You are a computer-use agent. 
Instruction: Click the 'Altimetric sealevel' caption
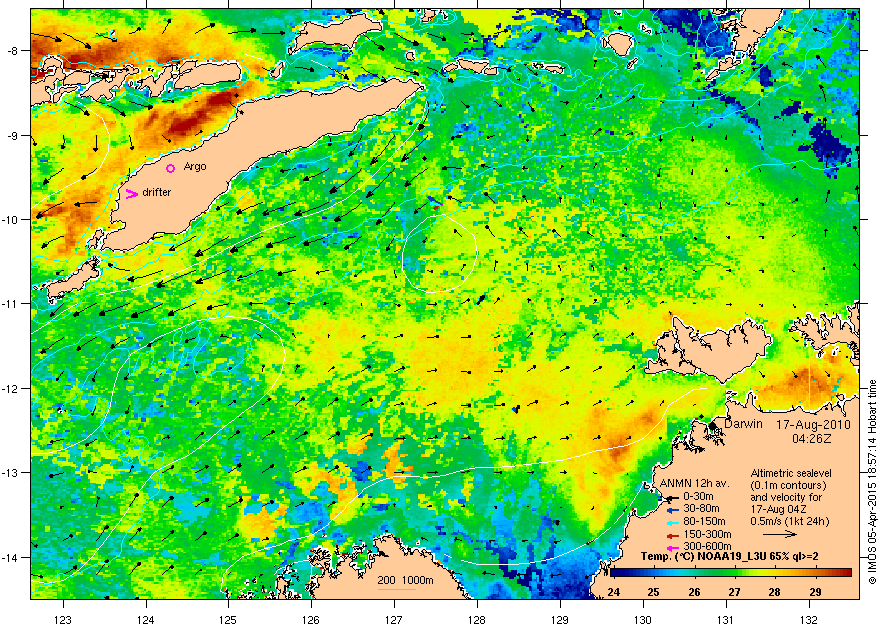click(x=791, y=473)
